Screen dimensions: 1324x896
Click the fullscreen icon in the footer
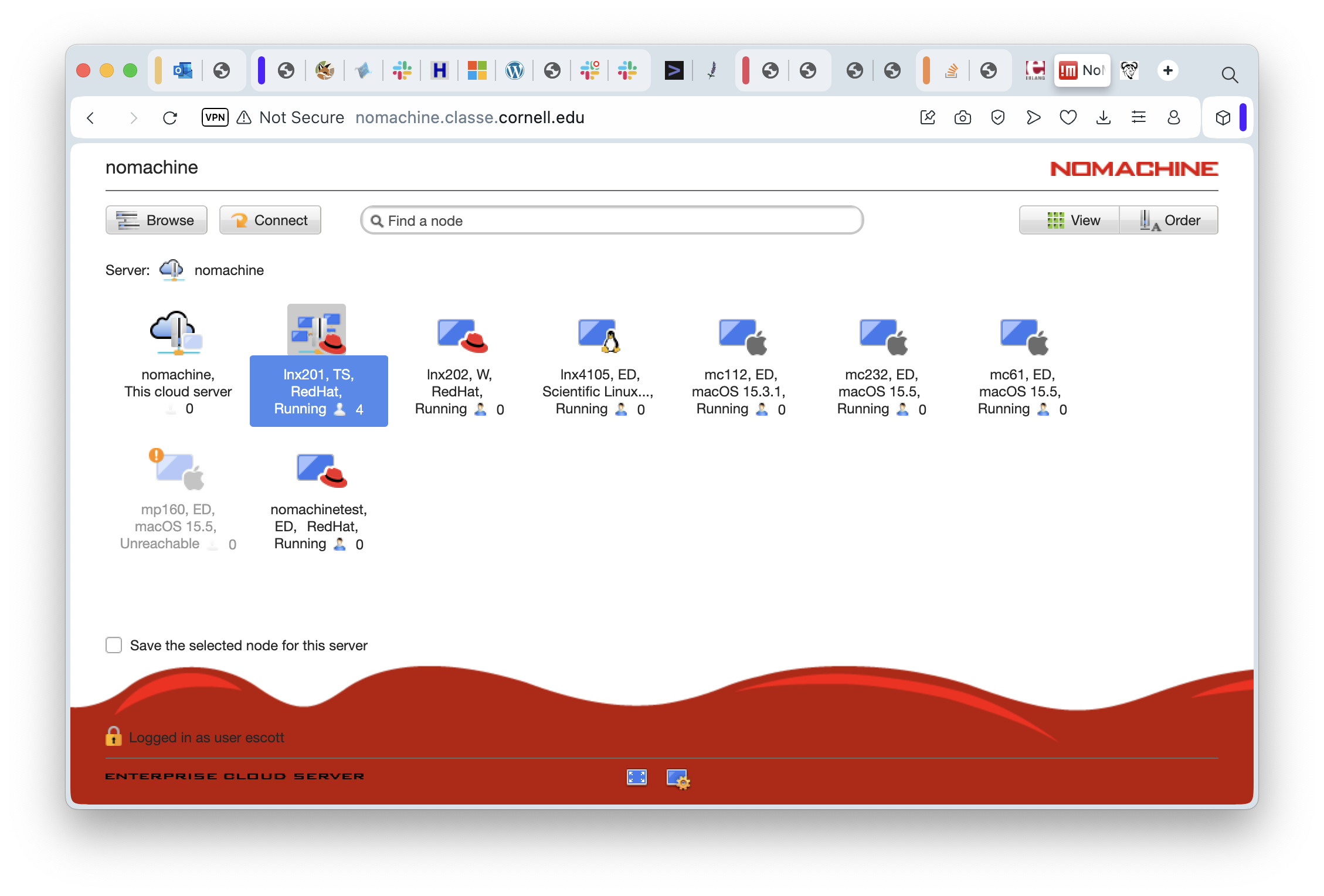pos(636,778)
